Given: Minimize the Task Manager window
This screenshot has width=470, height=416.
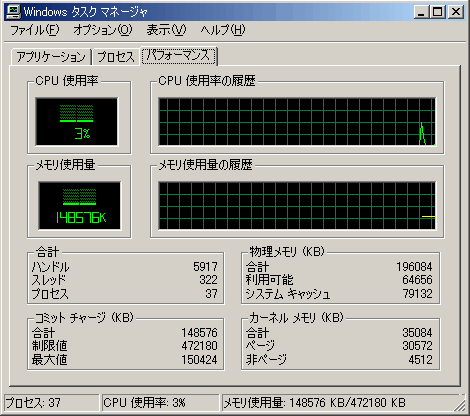Looking at the screenshot, I should [421, 12].
